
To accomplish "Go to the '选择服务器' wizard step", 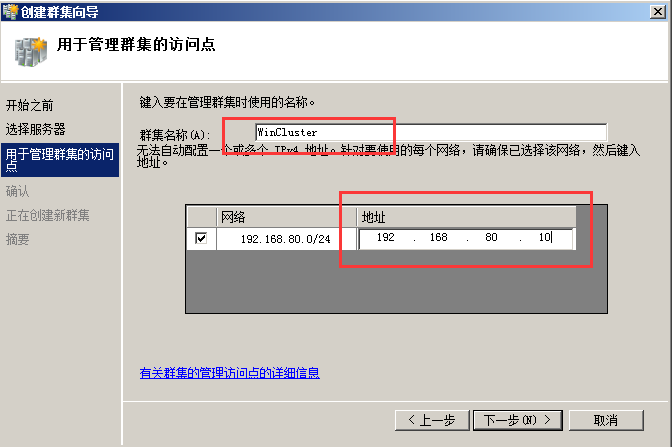I will tap(36, 129).
